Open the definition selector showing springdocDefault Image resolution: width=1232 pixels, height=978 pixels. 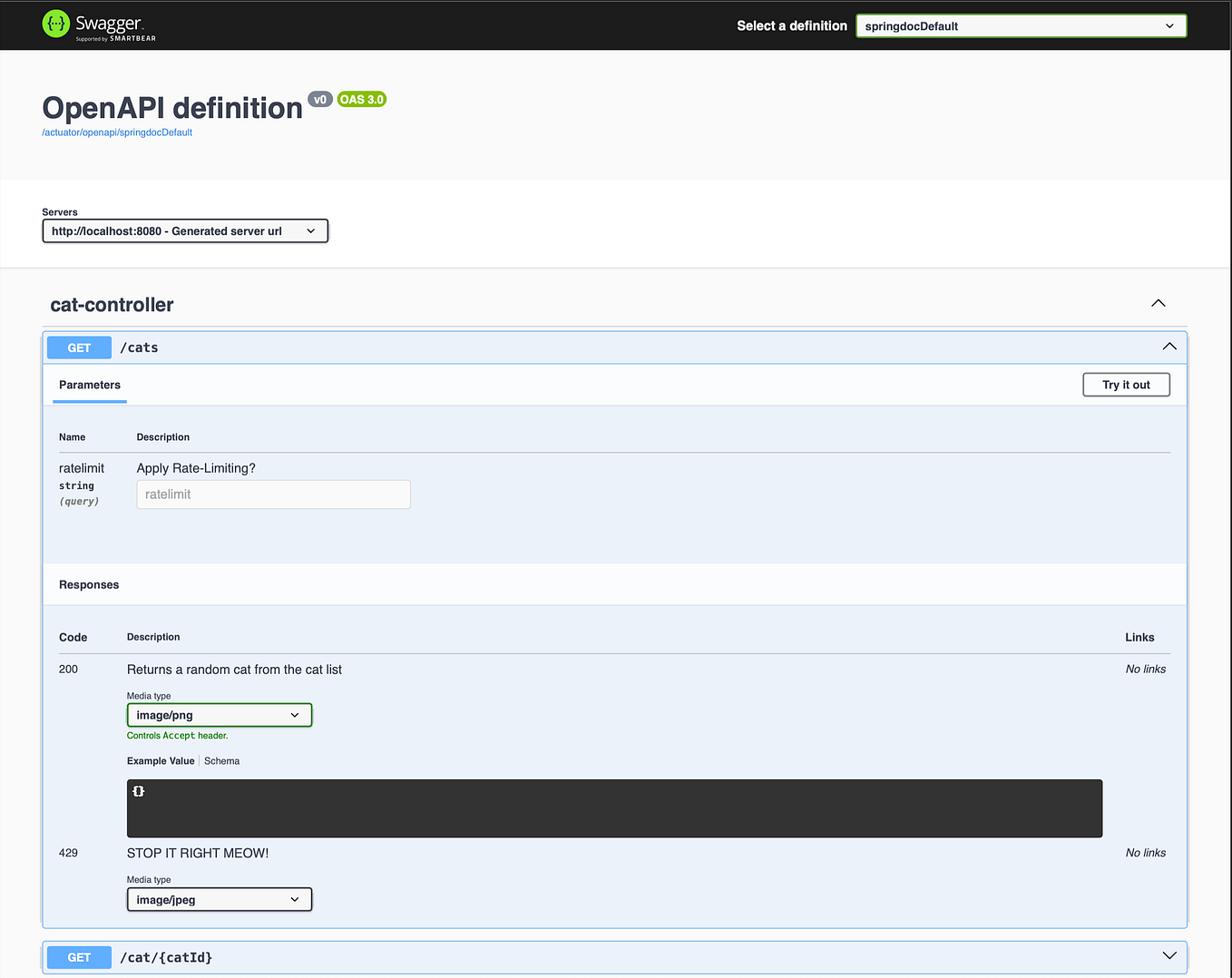(x=1021, y=25)
